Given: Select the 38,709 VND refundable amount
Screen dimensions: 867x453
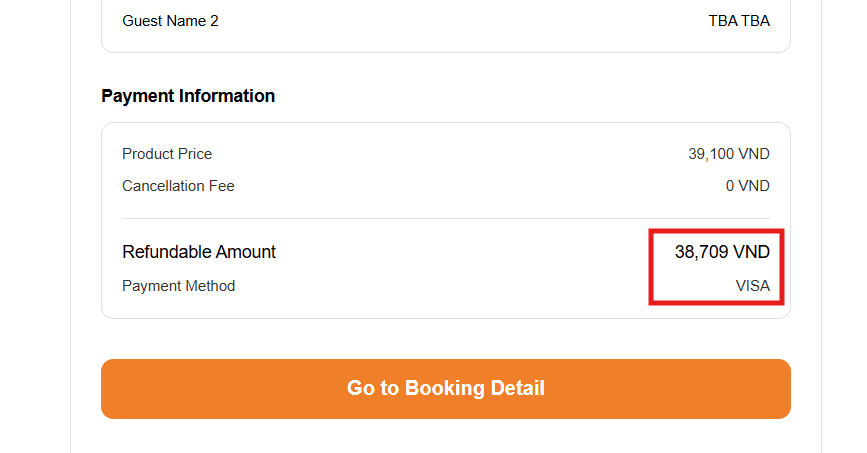Looking at the screenshot, I should [722, 252].
